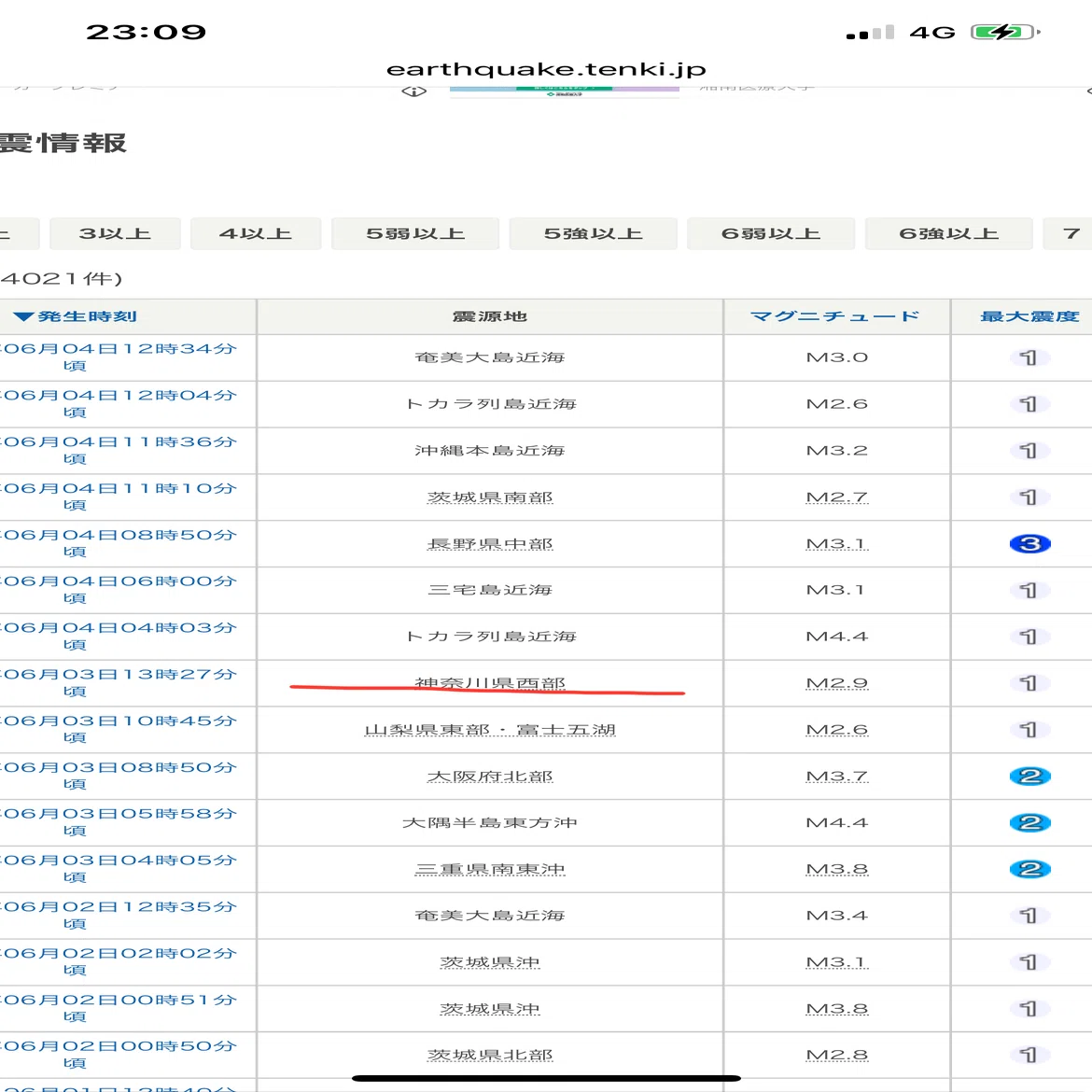Click magnitude M3.0 value
The image size is (1092, 1092).
point(836,357)
